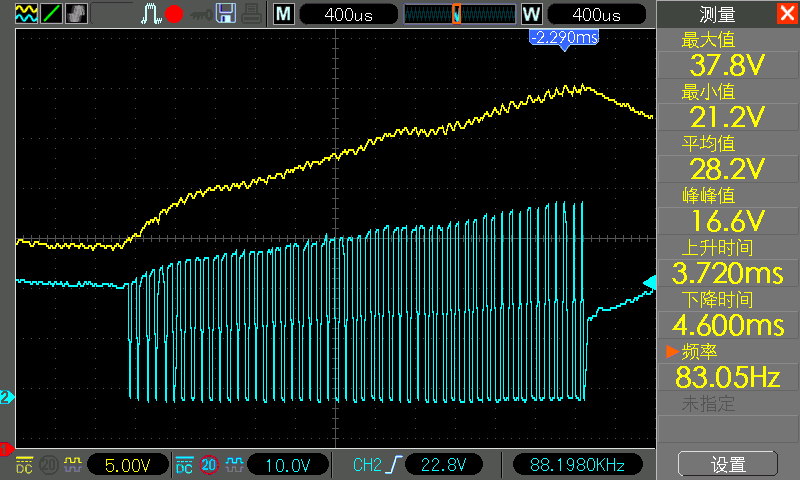Click the -2.290ms trigger position marker

pos(564,39)
